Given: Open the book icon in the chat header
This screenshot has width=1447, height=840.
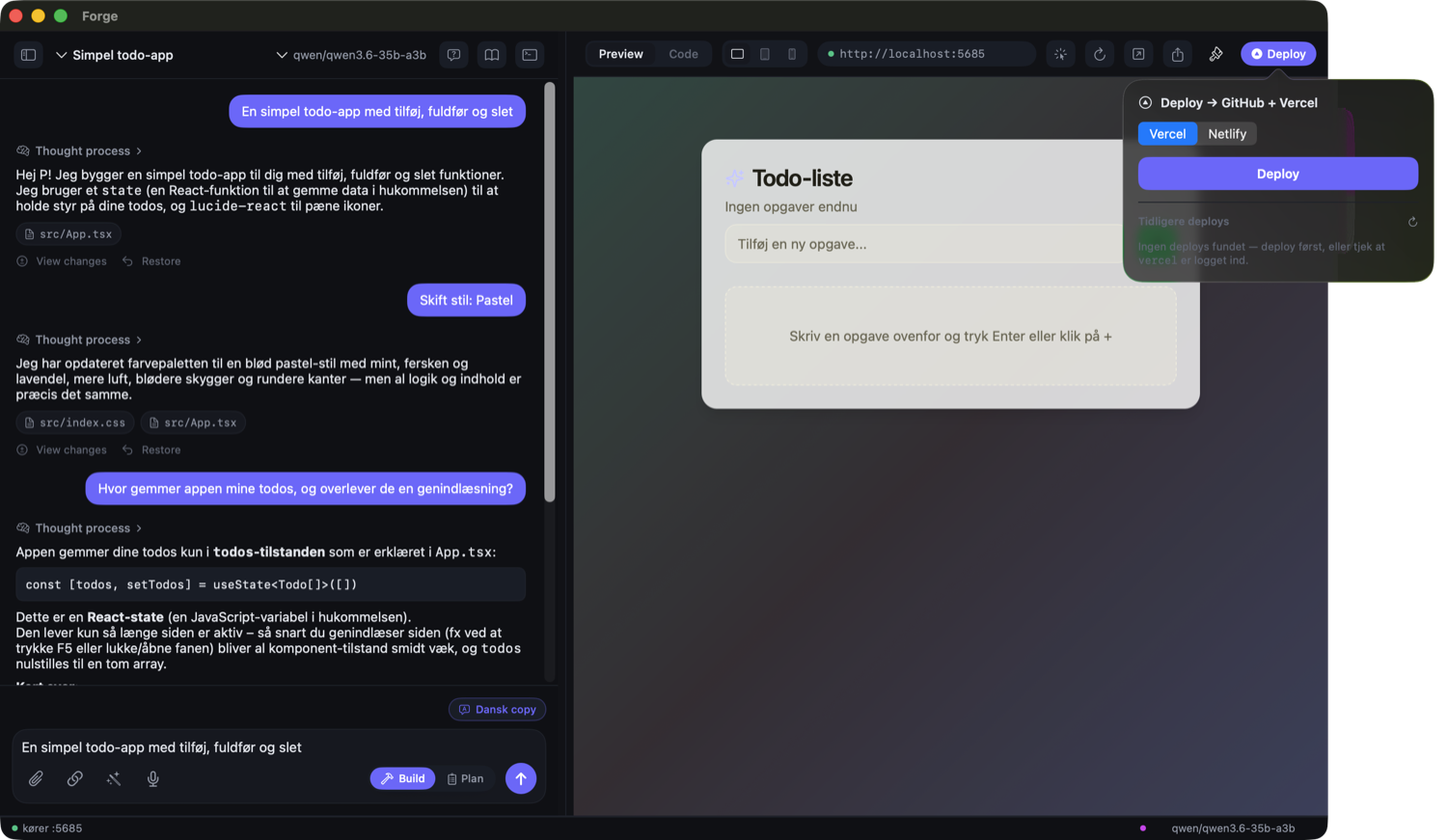Looking at the screenshot, I should [492, 55].
